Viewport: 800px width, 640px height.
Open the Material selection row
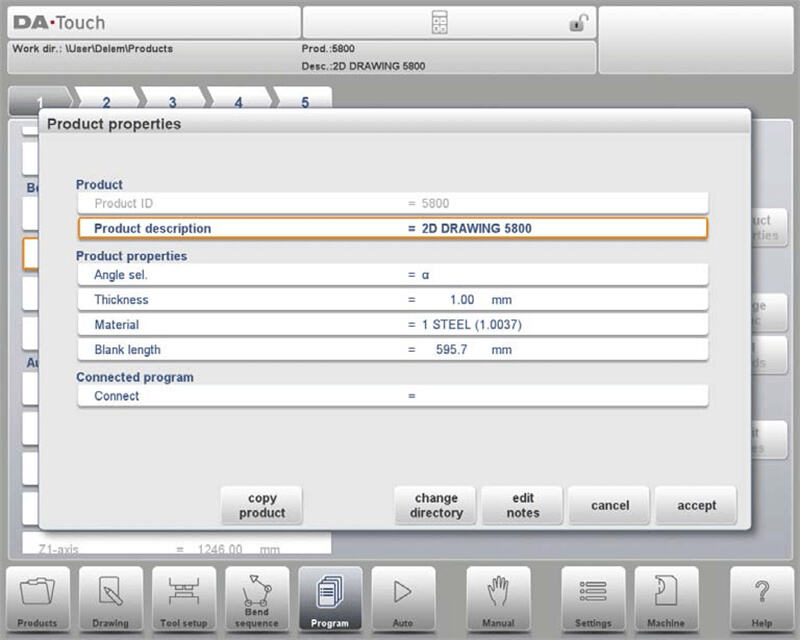392,325
